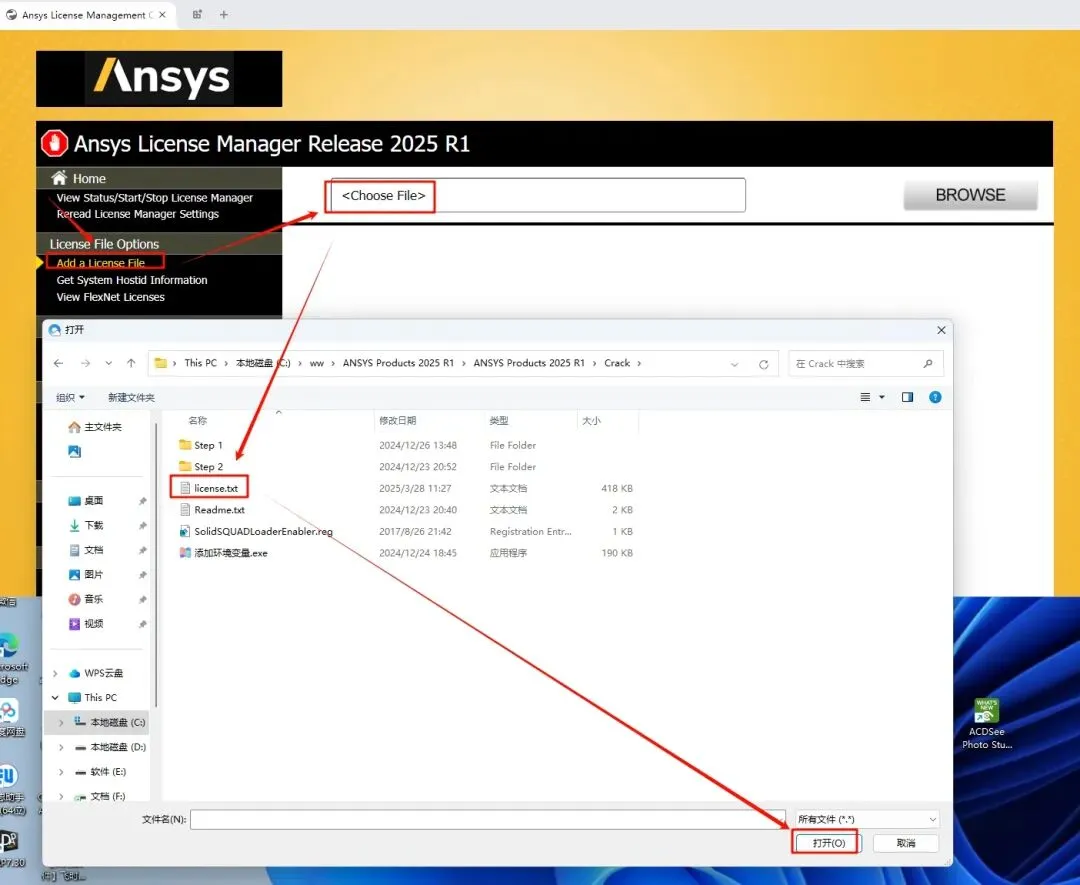Open 桌面 in quick access
The height and width of the screenshot is (885, 1080).
94,501
